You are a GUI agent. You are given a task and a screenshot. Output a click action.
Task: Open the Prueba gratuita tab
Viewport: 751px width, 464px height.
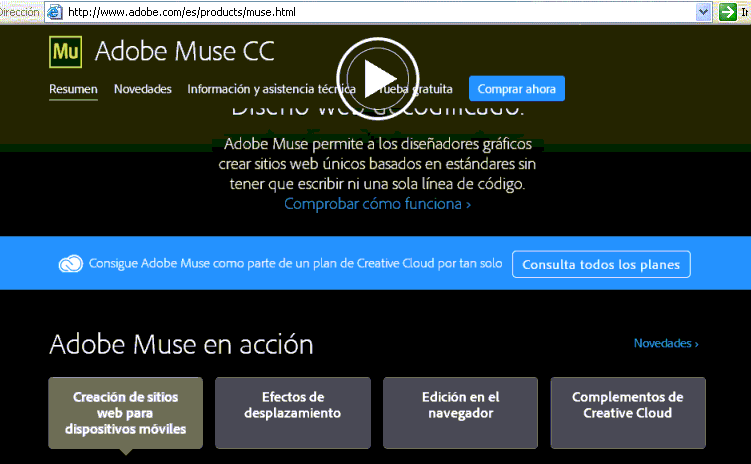coord(413,89)
